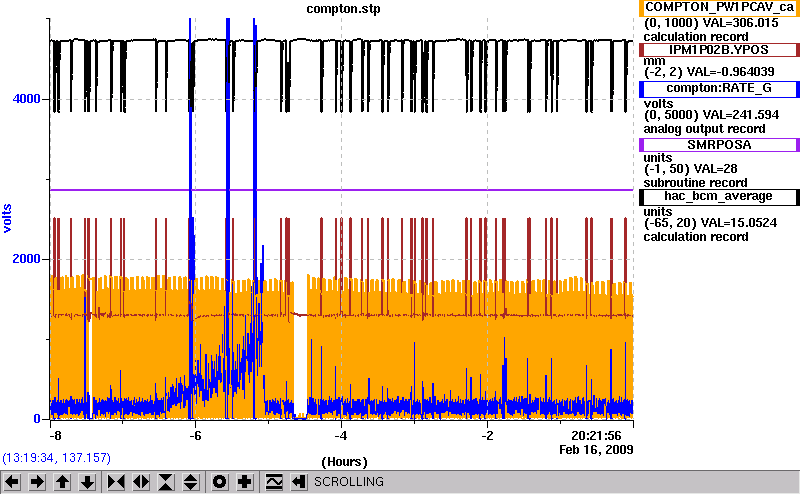Click the horizontal zoom-in bowtie icon
The width and height of the screenshot is (800, 494).
click(x=116, y=482)
